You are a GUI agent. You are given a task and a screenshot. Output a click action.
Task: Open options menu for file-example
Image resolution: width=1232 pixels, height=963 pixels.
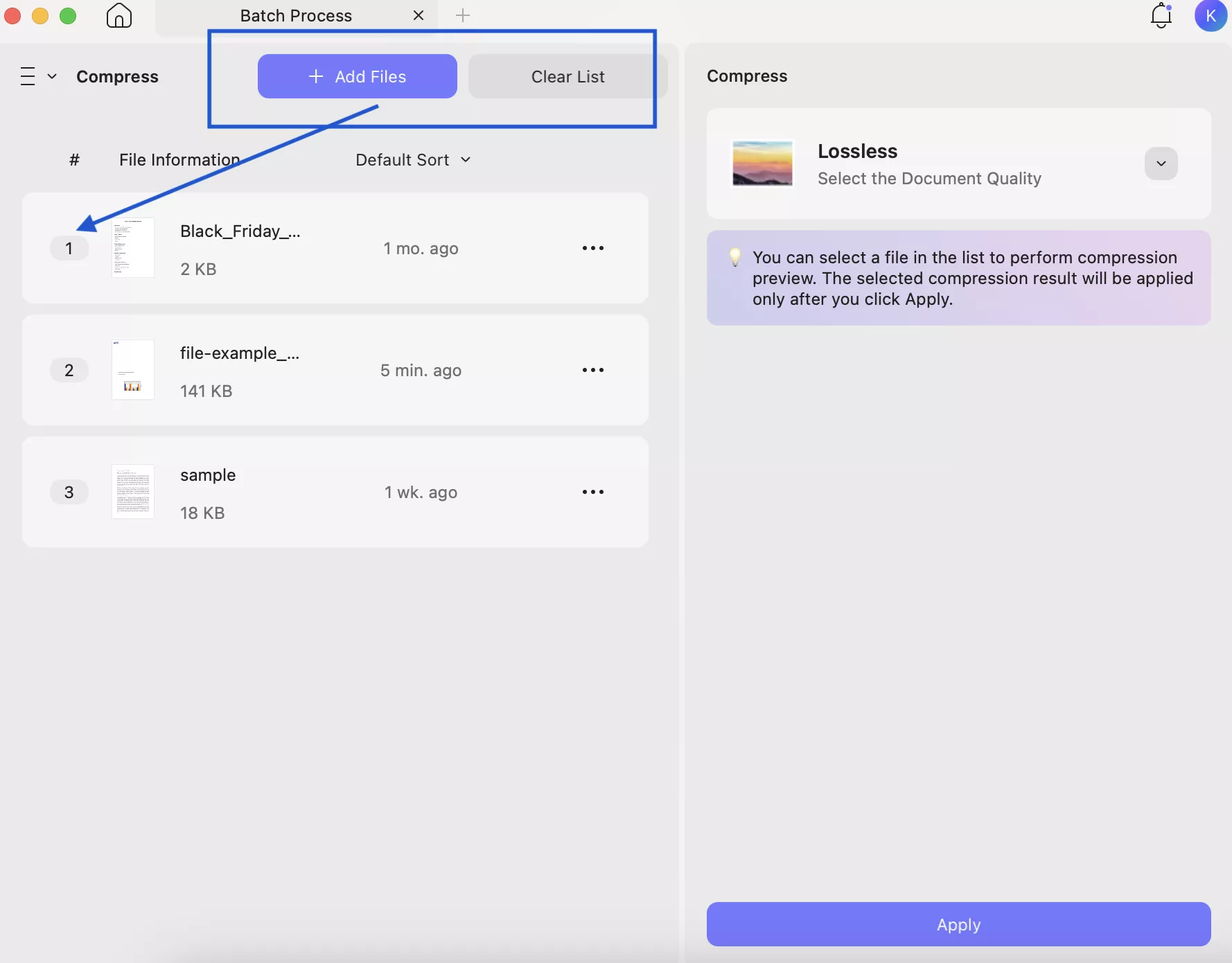click(x=593, y=370)
